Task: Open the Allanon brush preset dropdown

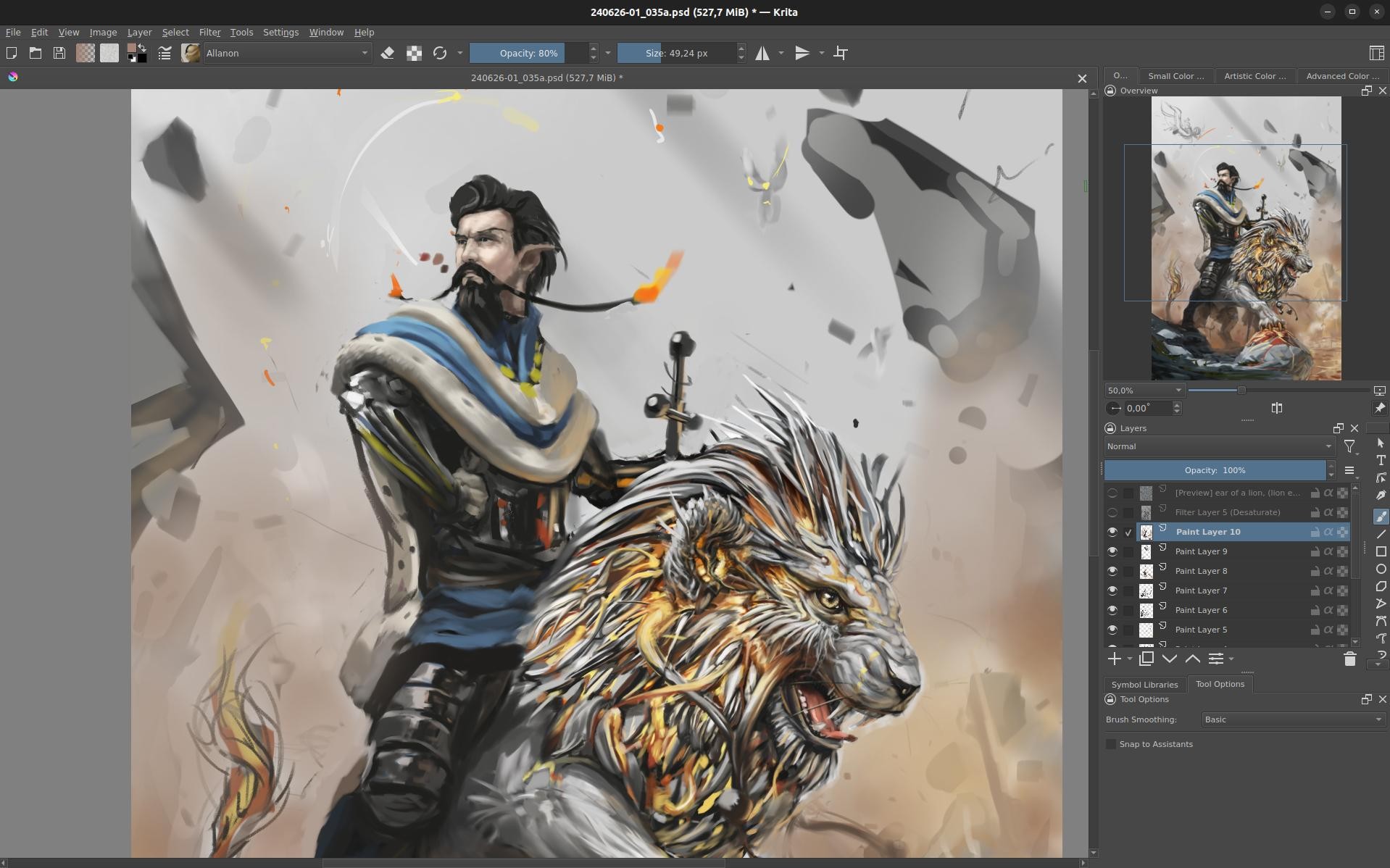Action: point(288,53)
